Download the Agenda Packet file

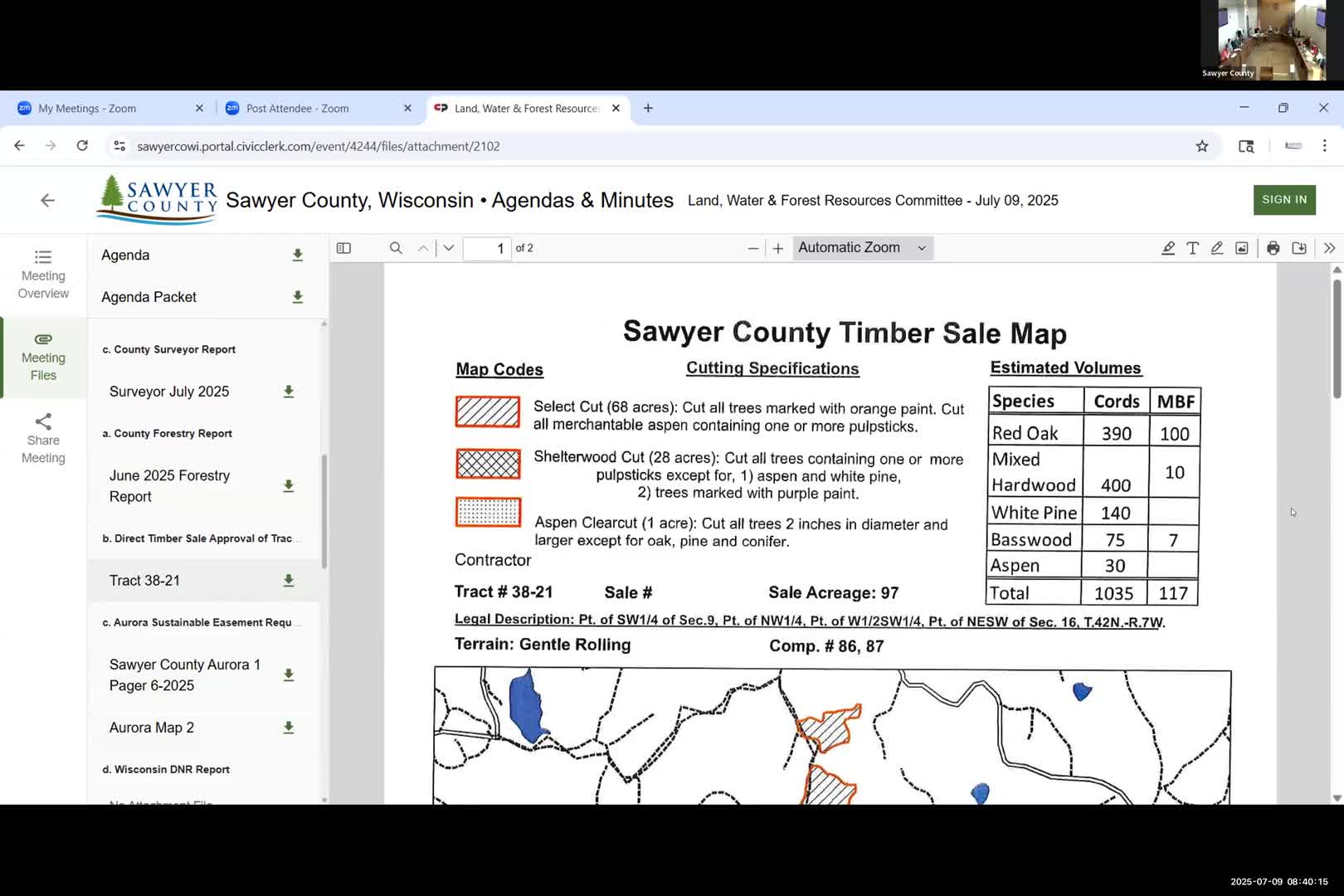(x=297, y=297)
